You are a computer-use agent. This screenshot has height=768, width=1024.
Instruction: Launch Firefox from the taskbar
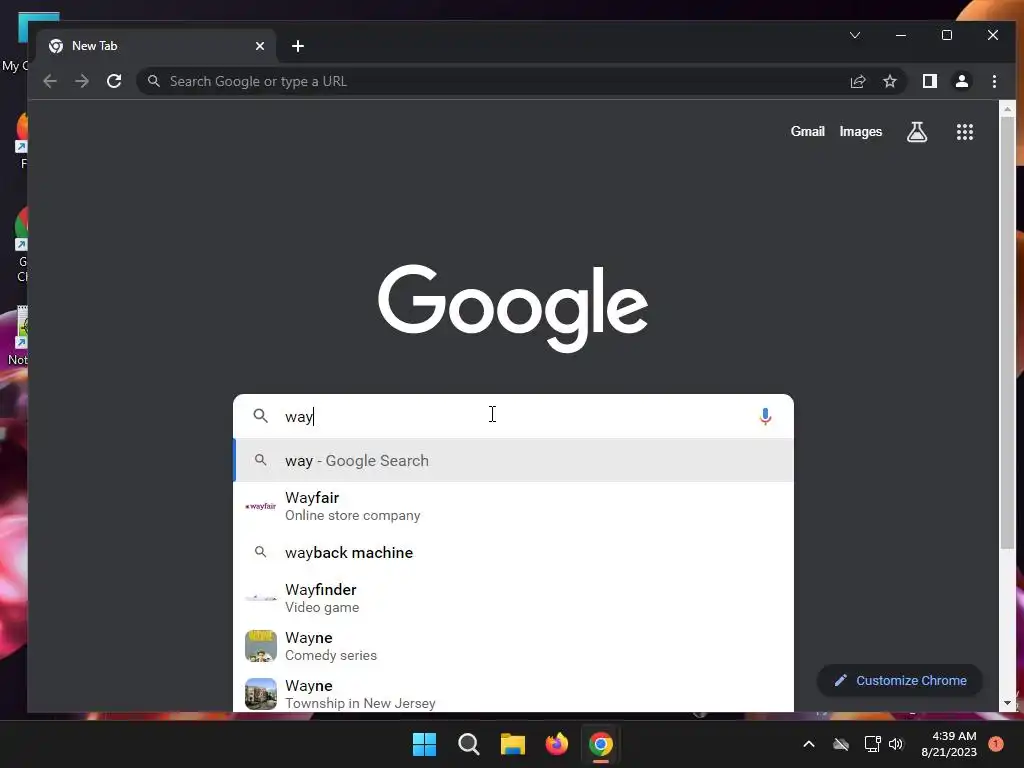pyautogui.click(x=556, y=744)
